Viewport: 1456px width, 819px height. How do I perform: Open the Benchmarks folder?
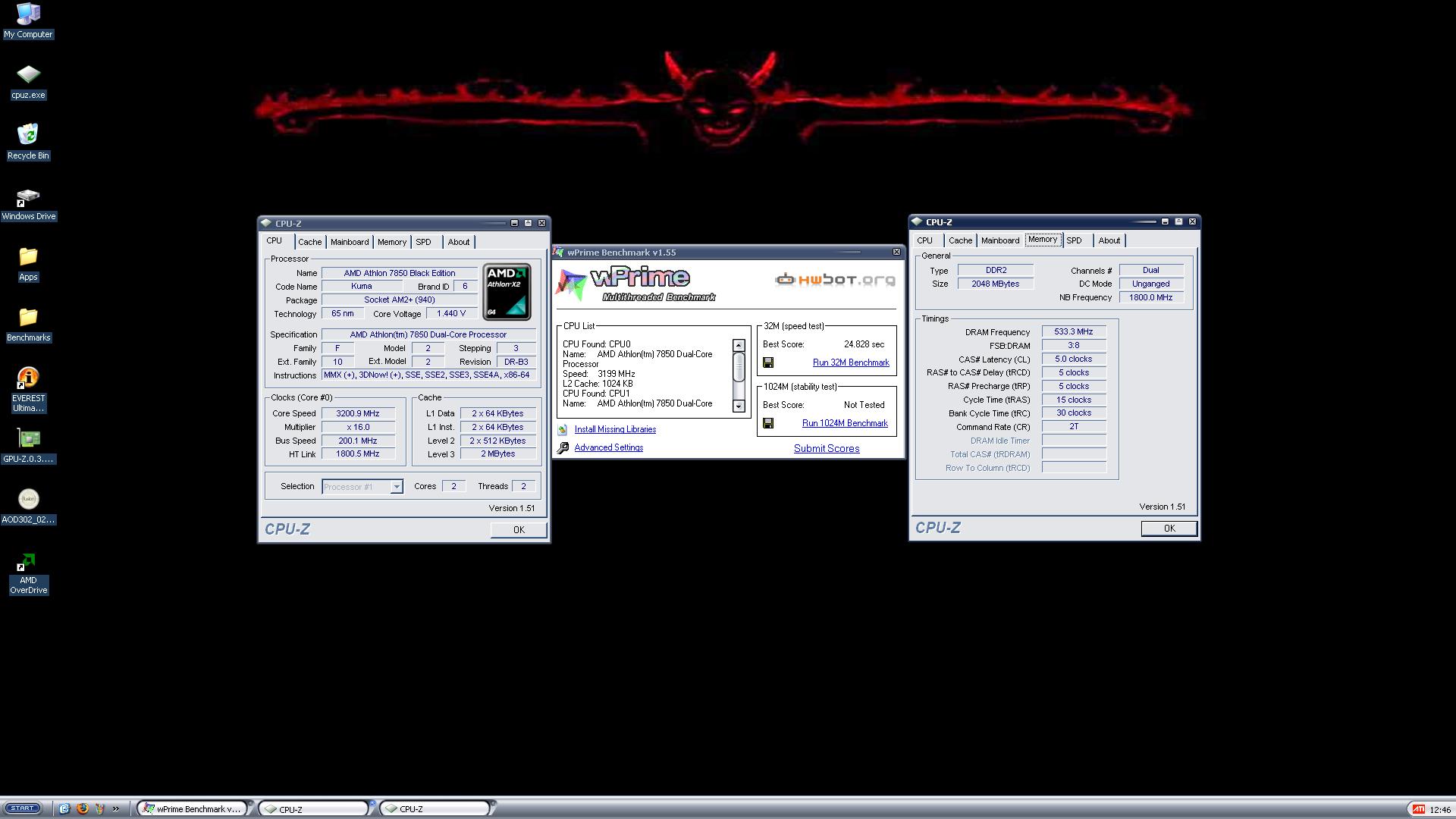pos(28,325)
